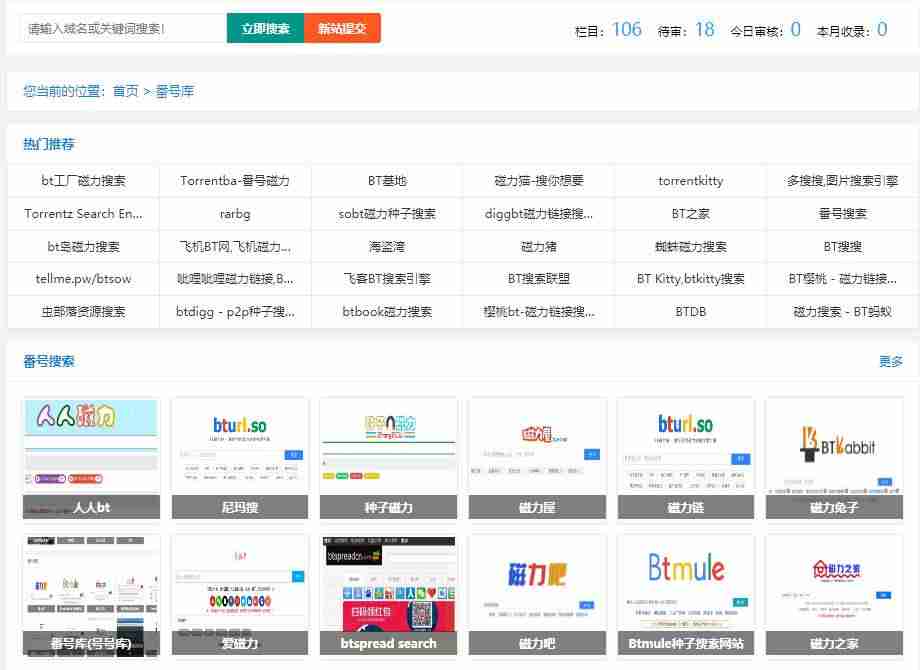Viewport: 920px width, 670px height.
Task: Open the Torrentba-番号磁力 link
Action: [235, 181]
